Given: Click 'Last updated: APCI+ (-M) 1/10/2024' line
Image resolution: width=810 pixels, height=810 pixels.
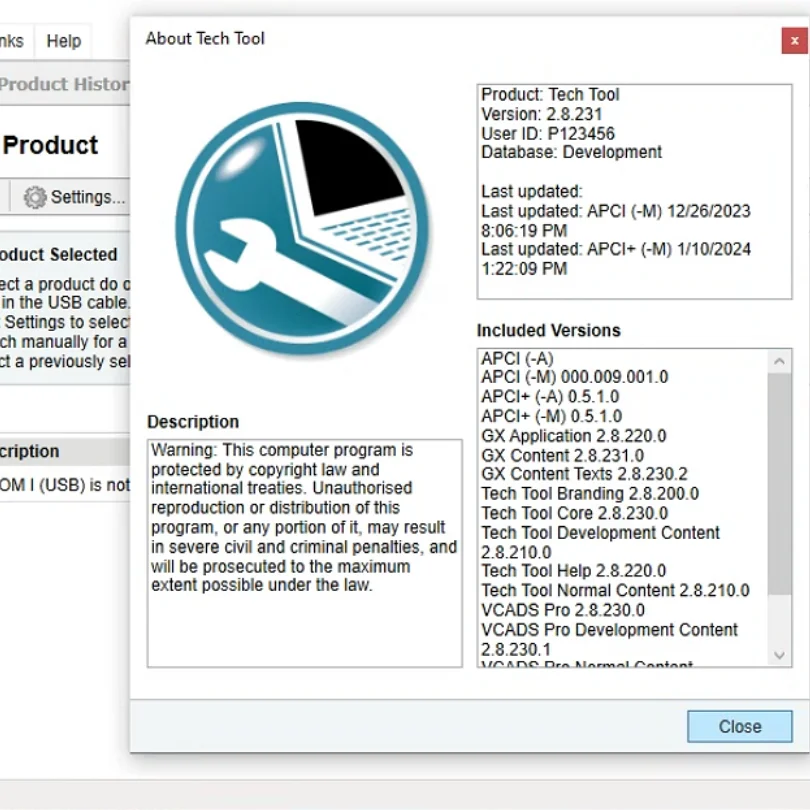Looking at the screenshot, I should coord(616,249).
